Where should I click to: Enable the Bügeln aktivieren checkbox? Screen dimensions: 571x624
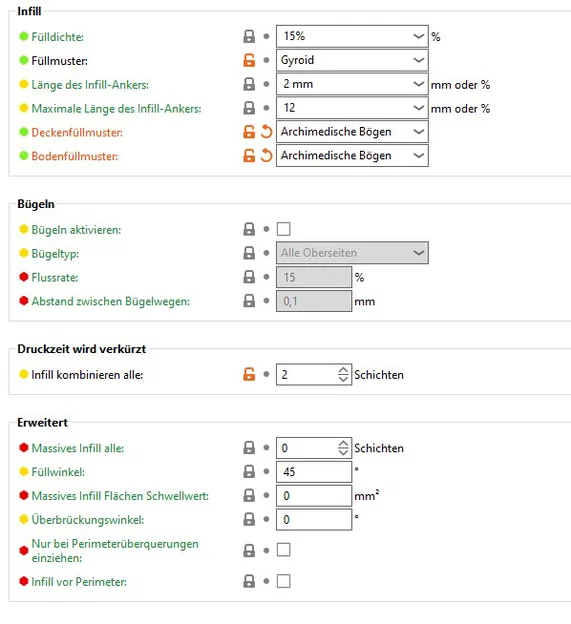(283, 229)
